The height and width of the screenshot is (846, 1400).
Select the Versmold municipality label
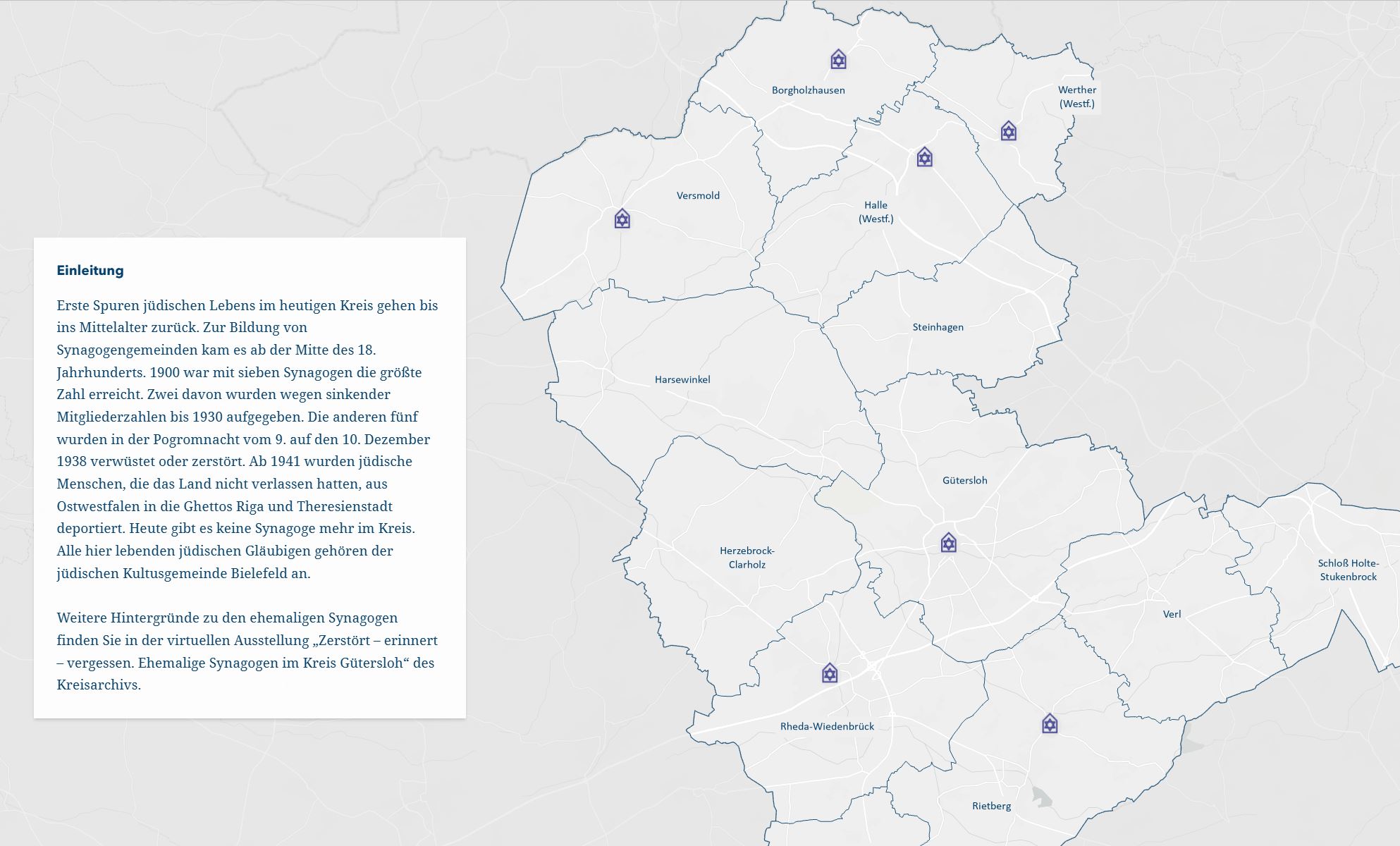698,195
